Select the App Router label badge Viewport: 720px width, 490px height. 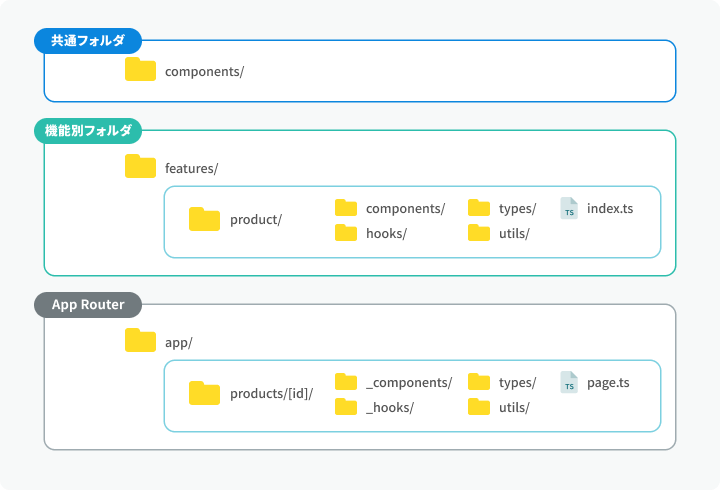88,305
